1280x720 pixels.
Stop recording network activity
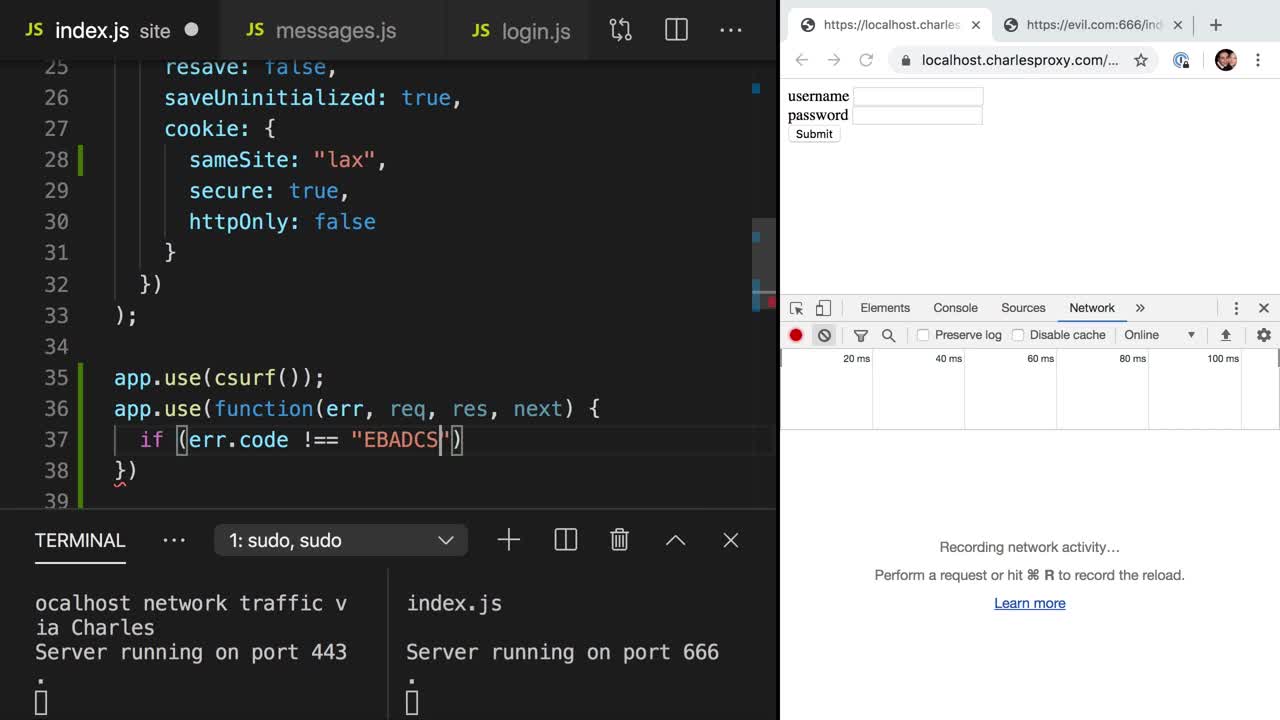click(796, 335)
